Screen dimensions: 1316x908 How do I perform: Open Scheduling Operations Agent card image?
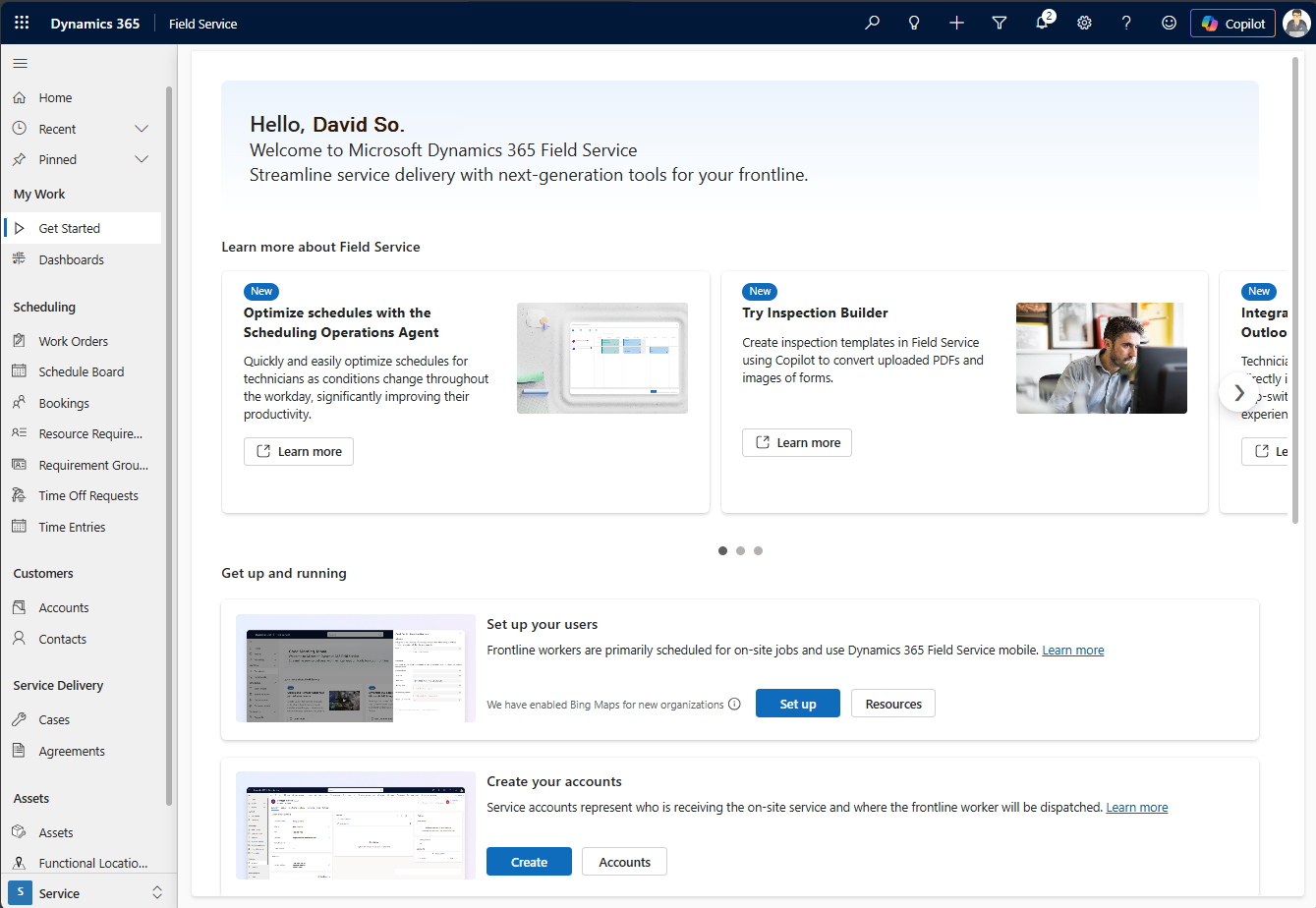tap(602, 358)
